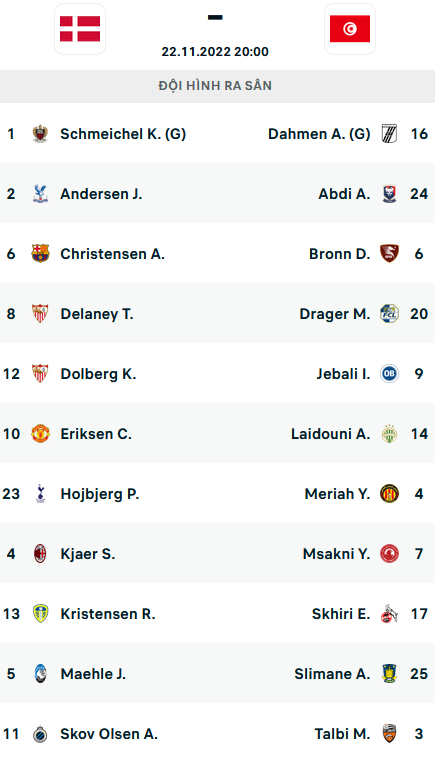Screen dimensions: 435x763
Task: Open Laidouni A. player profile
Action: 331,434
